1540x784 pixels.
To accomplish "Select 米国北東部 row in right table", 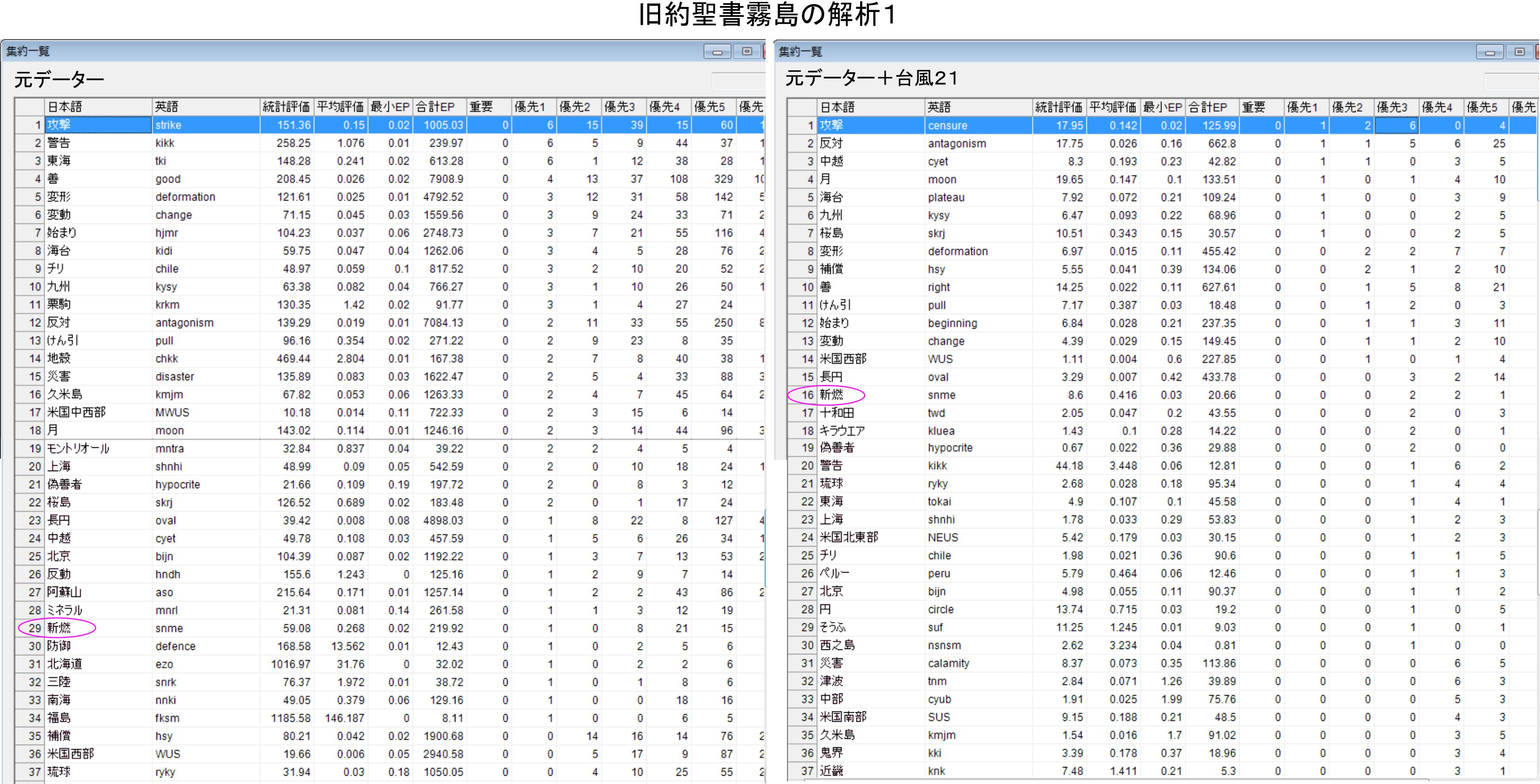I will [848, 538].
